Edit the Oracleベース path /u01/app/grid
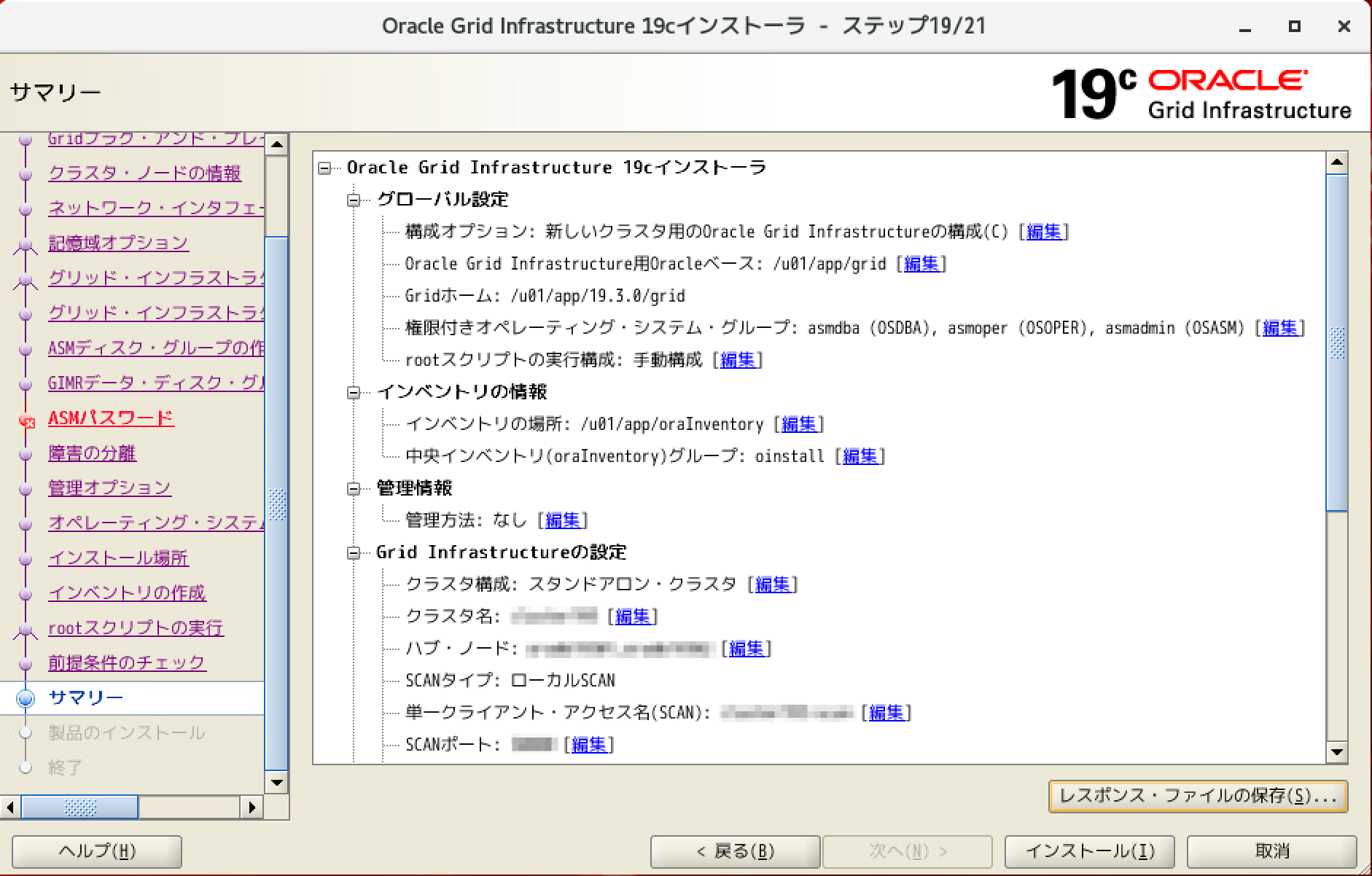The width and height of the screenshot is (1372, 876). (921, 264)
